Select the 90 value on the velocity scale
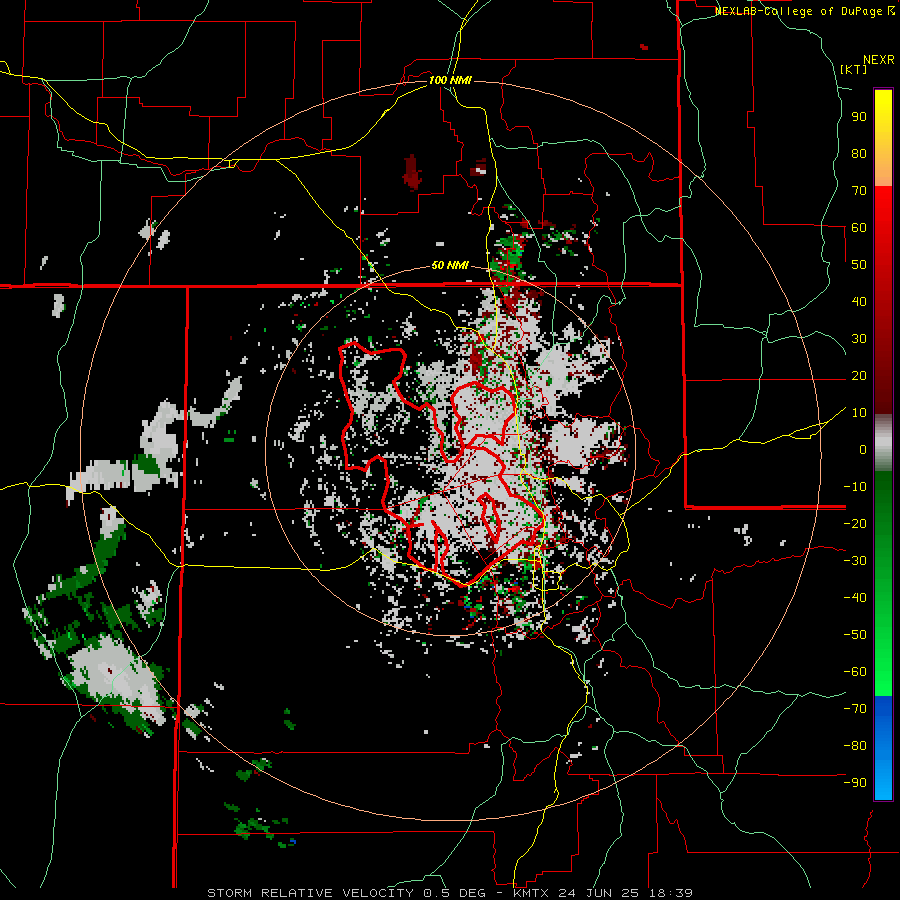Image resolution: width=900 pixels, height=900 pixels. click(859, 117)
